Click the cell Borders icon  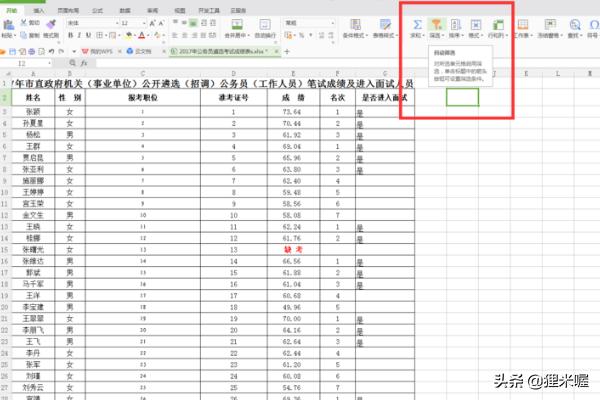tap(99, 35)
